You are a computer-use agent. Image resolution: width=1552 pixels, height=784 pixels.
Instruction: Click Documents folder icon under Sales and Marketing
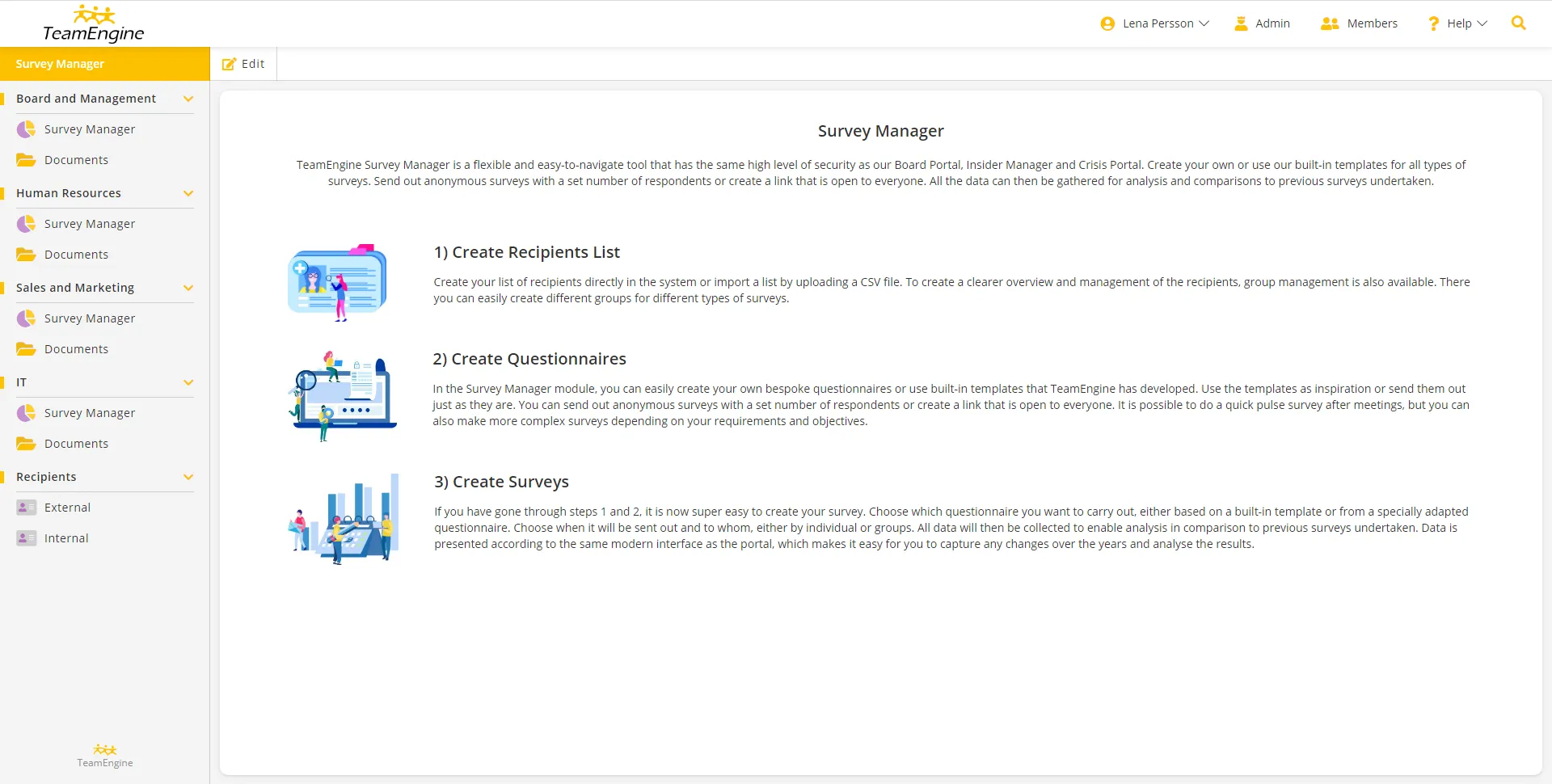coord(26,349)
